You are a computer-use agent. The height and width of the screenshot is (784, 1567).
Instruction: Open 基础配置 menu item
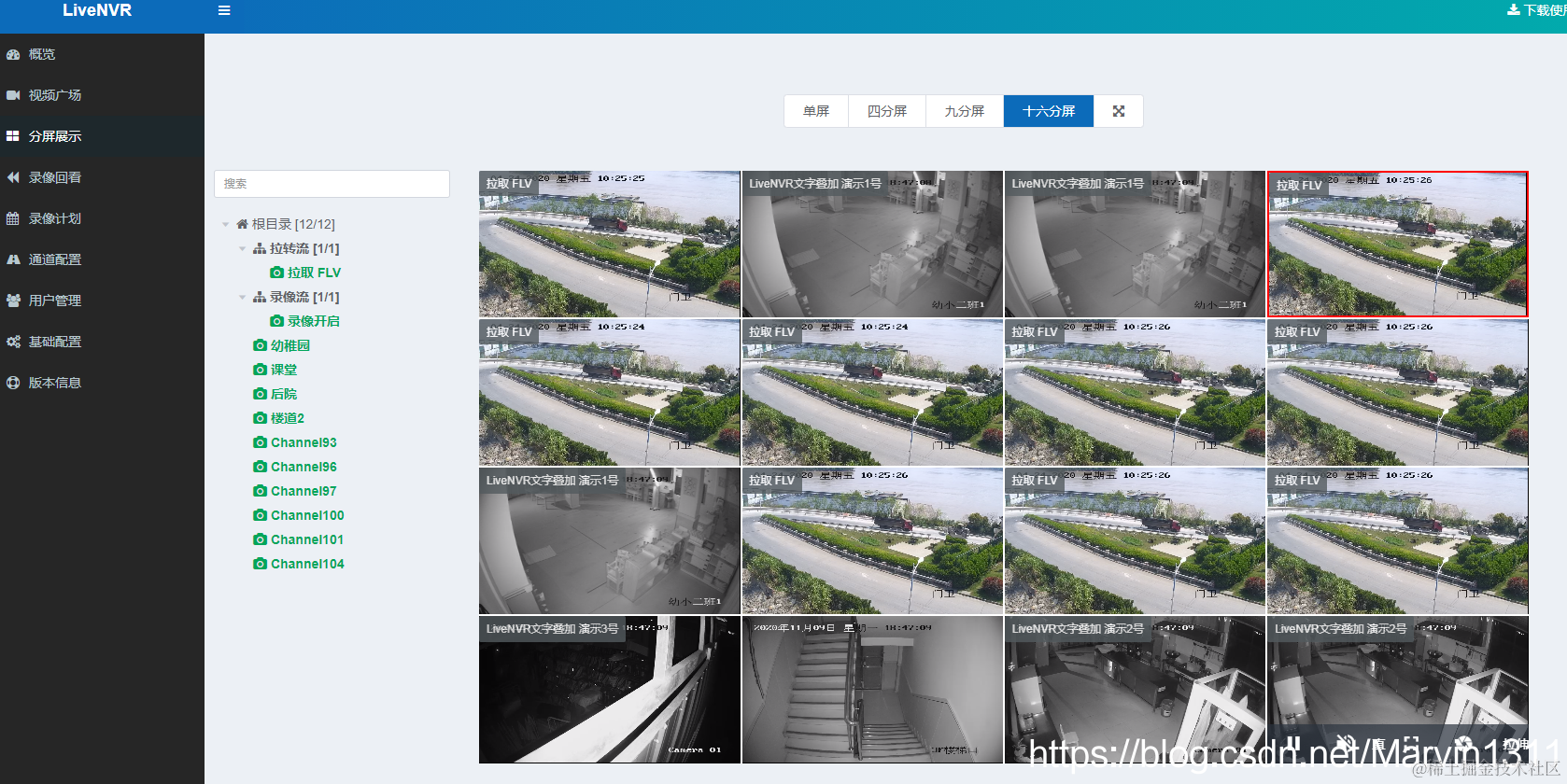click(102, 342)
